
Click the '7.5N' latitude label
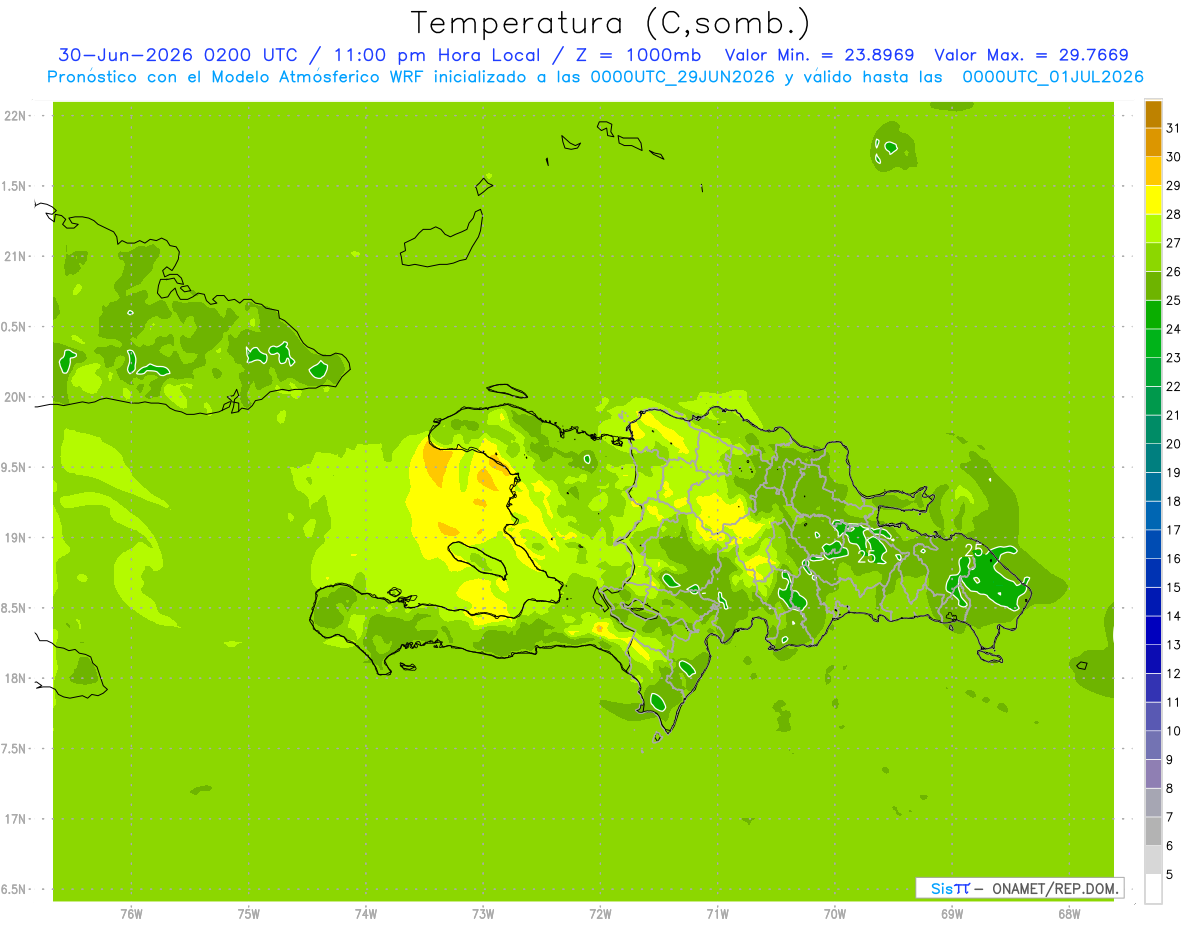(x=14, y=749)
